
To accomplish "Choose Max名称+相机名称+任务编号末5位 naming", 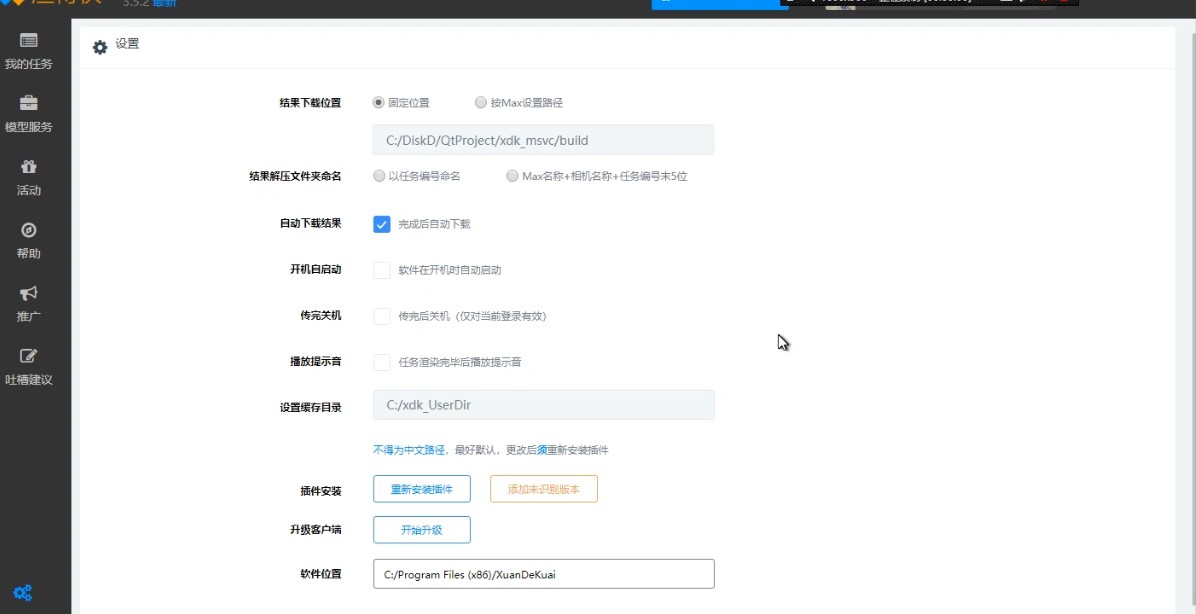I will pos(513,176).
